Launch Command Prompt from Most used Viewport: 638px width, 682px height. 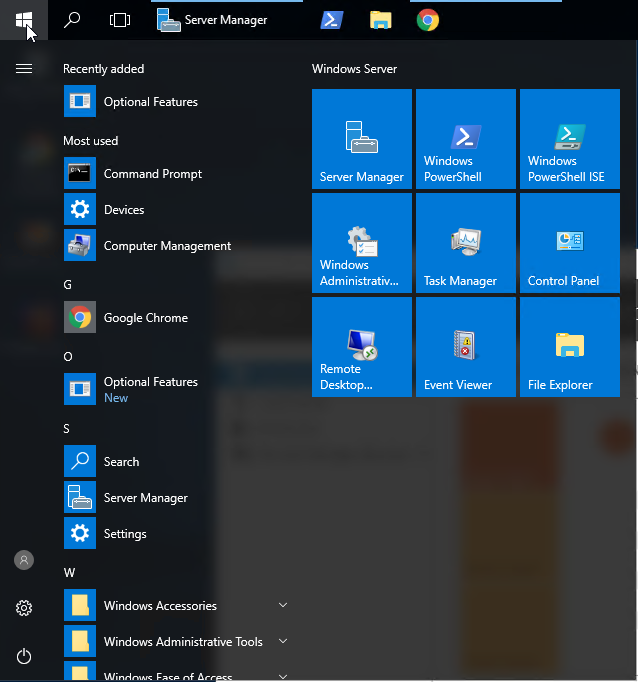tap(177, 173)
